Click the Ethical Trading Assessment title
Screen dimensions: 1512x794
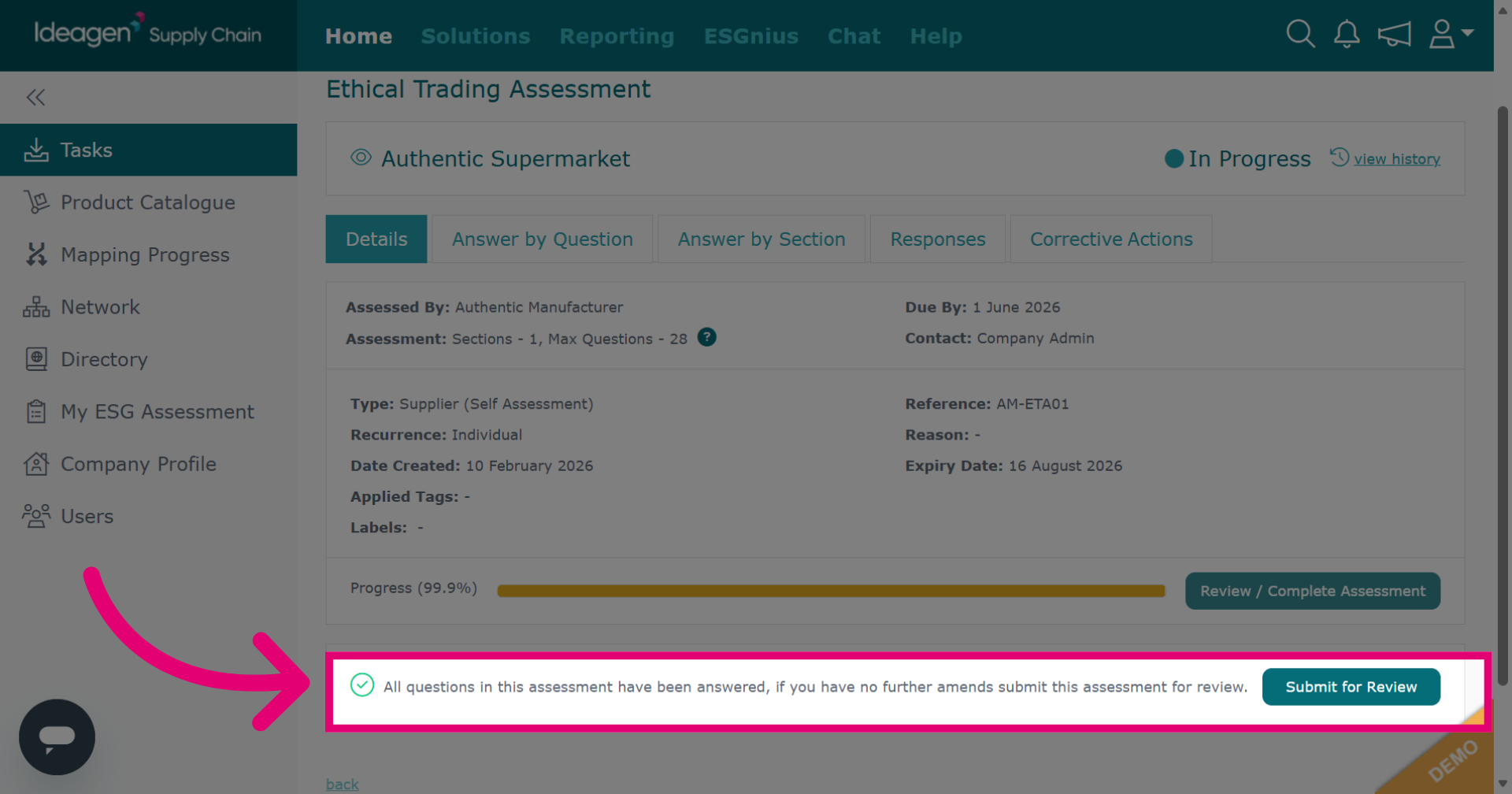pyautogui.click(x=488, y=89)
